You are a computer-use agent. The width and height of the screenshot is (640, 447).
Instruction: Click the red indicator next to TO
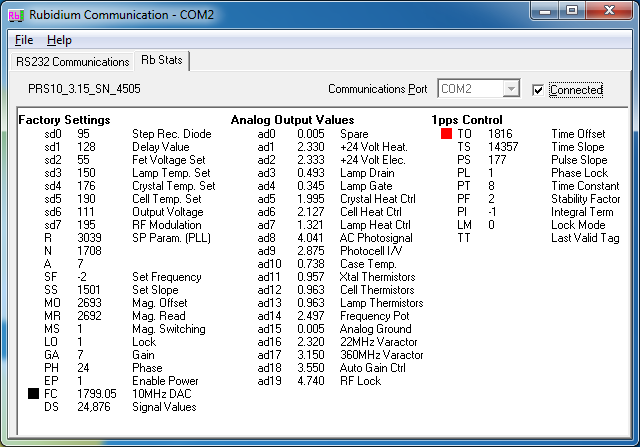(447, 133)
